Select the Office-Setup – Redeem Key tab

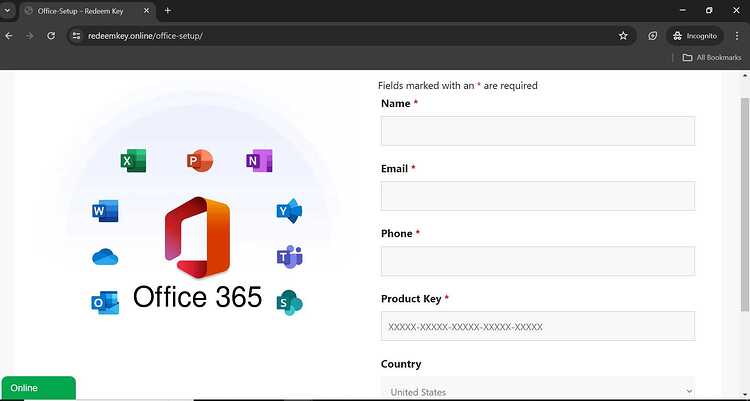click(x=88, y=11)
